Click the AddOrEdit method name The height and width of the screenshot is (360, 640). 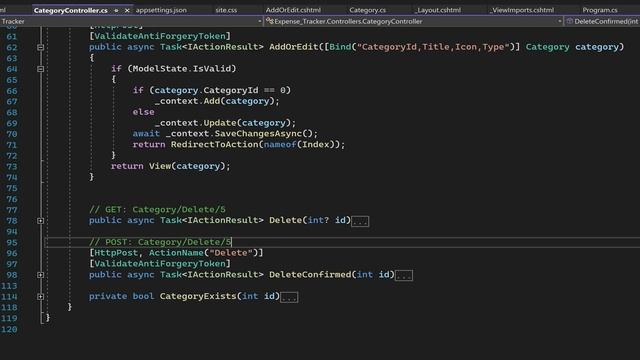point(293,47)
